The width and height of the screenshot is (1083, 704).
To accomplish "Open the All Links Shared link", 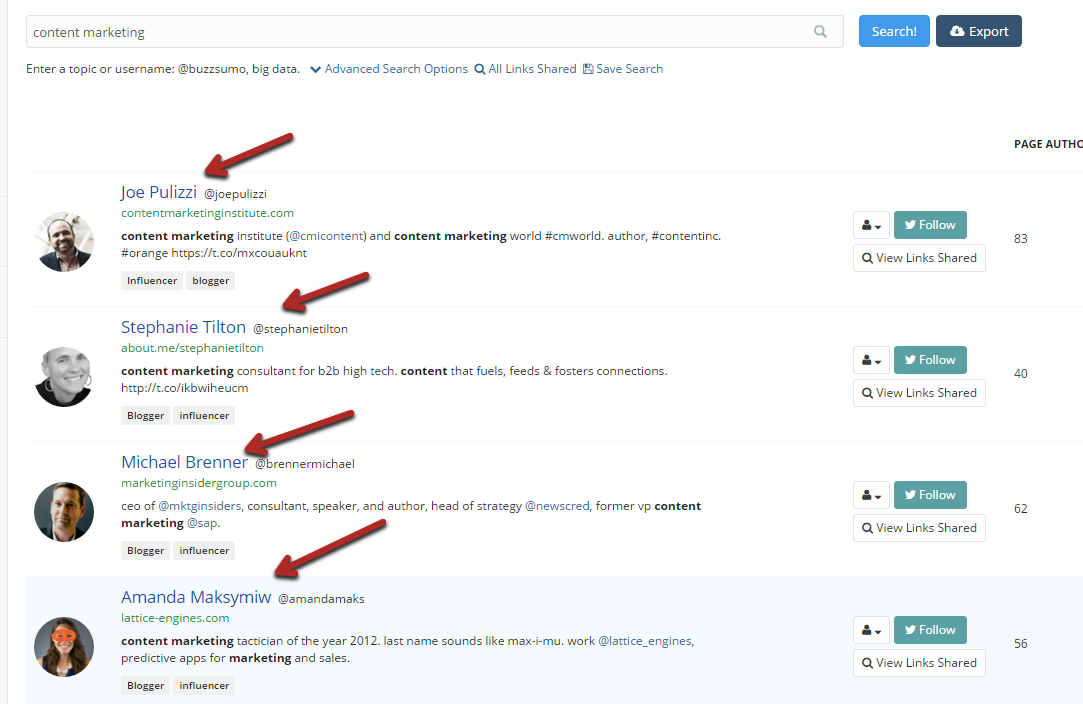I will pos(526,69).
